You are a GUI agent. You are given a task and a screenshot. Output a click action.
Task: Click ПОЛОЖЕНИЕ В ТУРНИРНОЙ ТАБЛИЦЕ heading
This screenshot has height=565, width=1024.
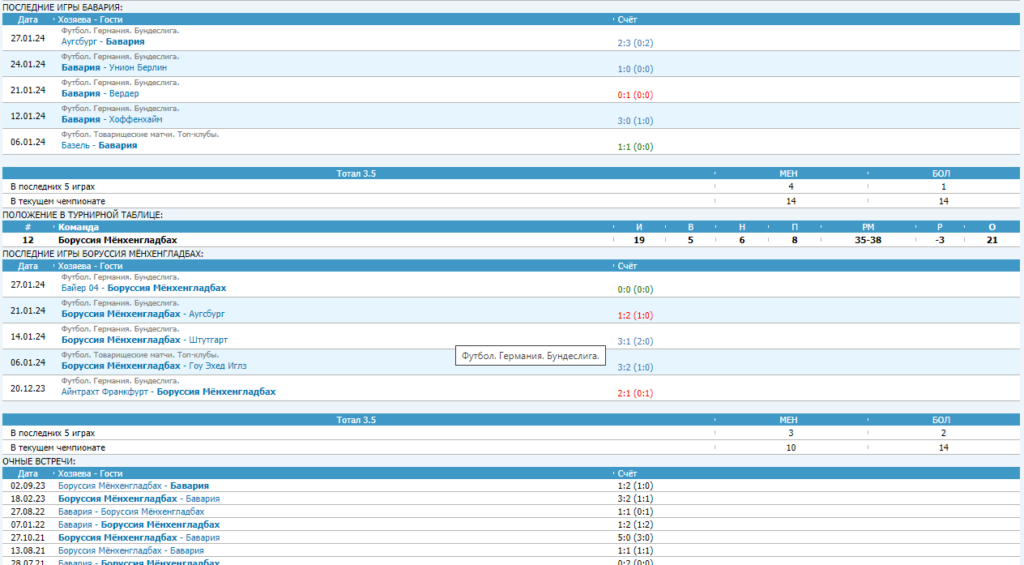click(x=82, y=215)
